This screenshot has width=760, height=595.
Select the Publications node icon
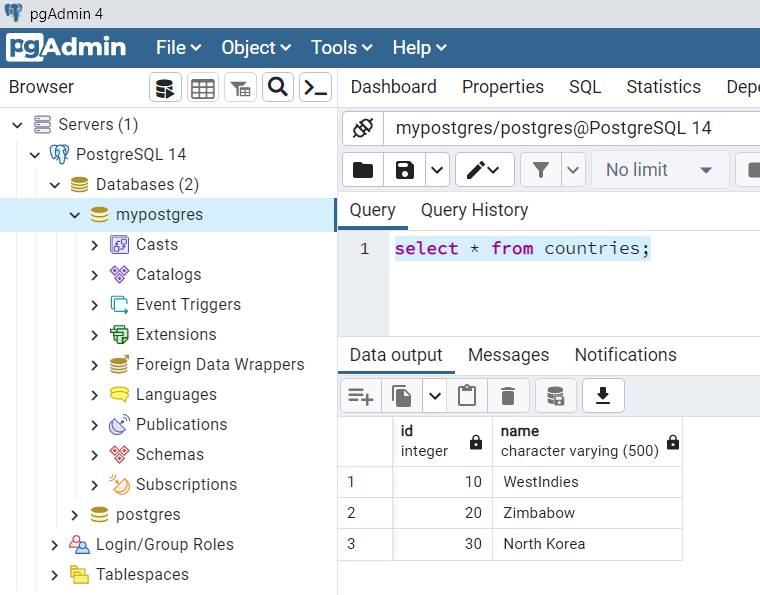click(119, 424)
